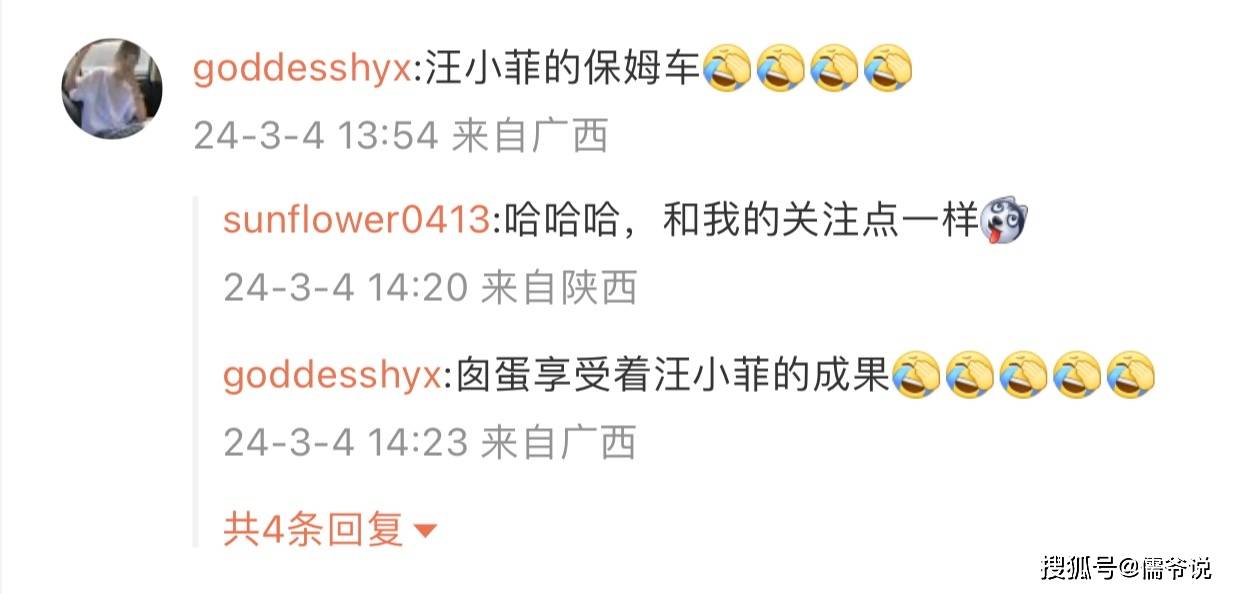The image size is (1240, 594).
Task: Select reply text 哈哈哈，和我的关注点一样
Action: coord(740,219)
